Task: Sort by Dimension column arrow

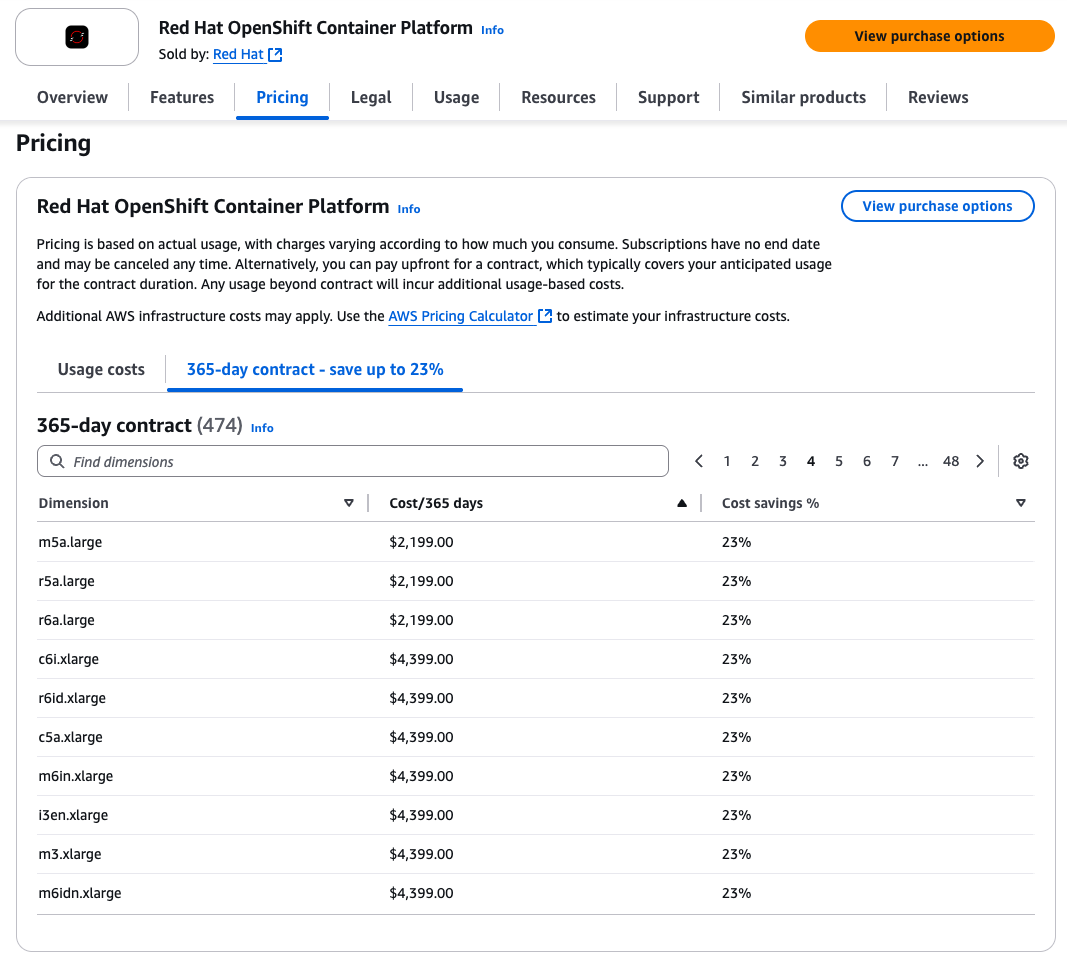Action: tap(348, 503)
